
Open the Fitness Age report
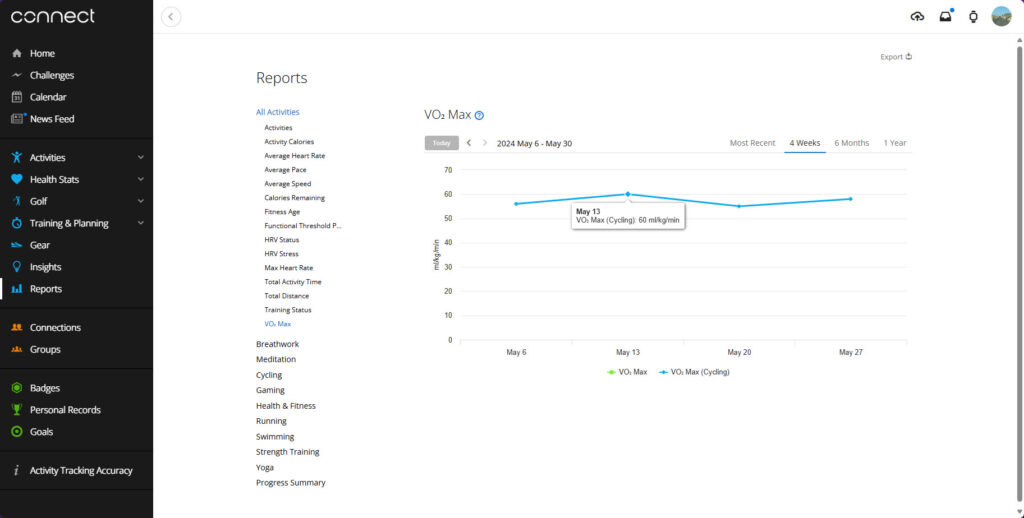pos(281,212)
